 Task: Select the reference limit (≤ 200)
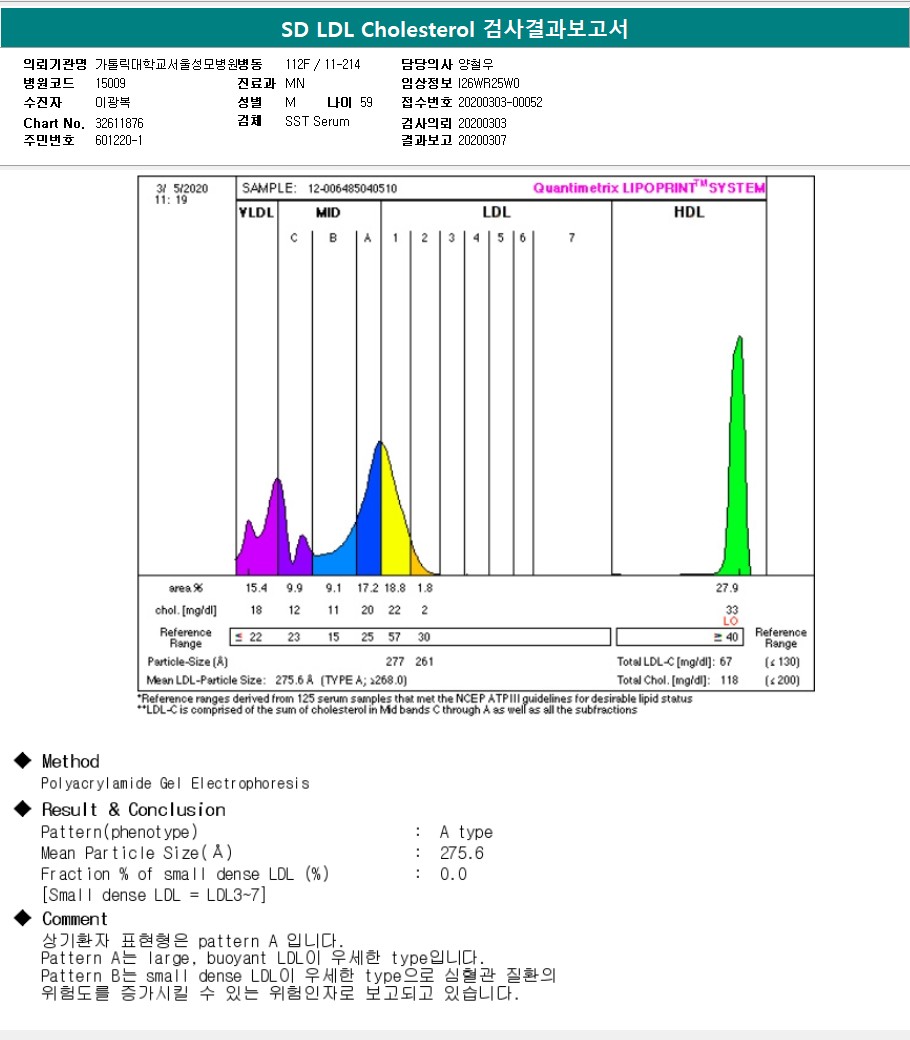(x=782, y=681)
